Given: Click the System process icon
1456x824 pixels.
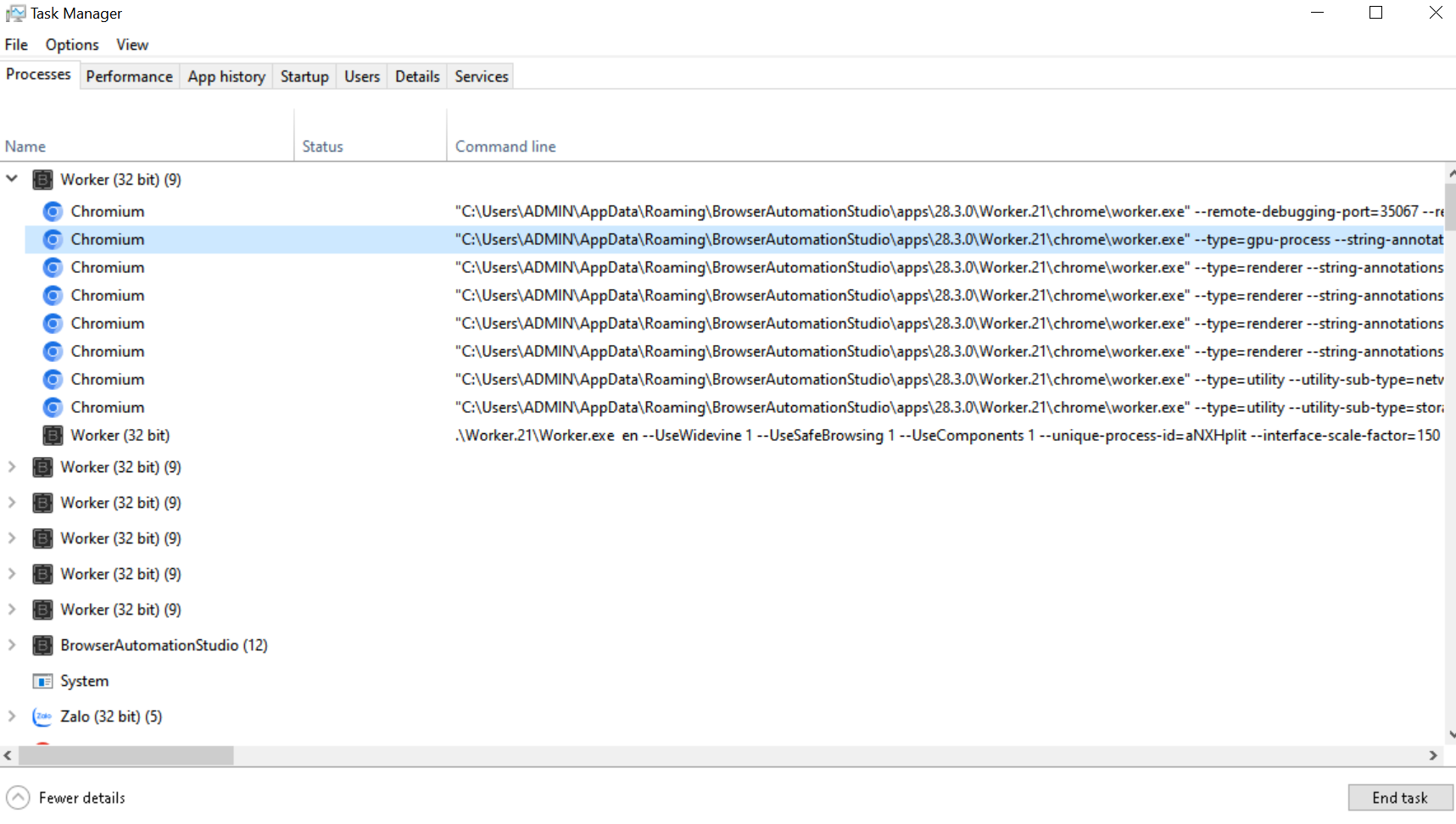Looking at the screenshot, I should point(42,682).
